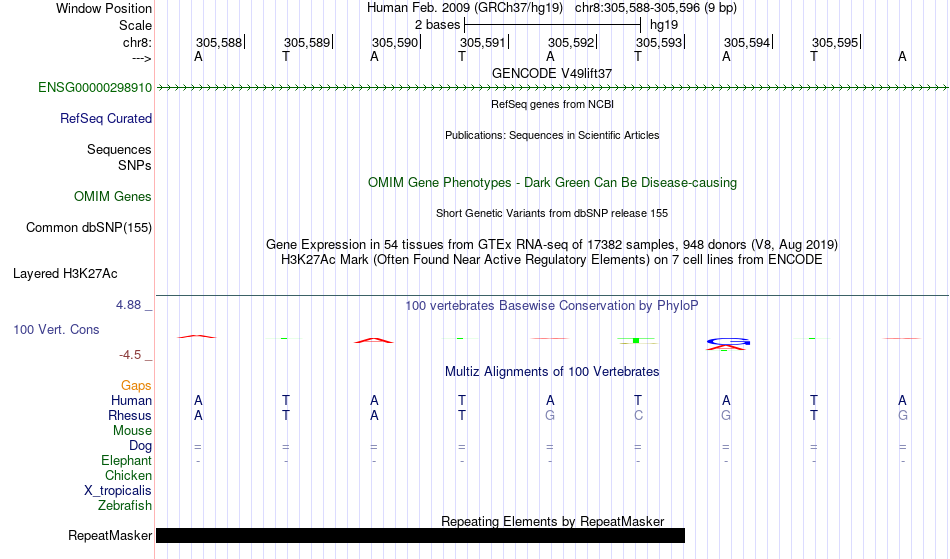
Task: Click ruler position '305,595'
Action: click(835, 42)
